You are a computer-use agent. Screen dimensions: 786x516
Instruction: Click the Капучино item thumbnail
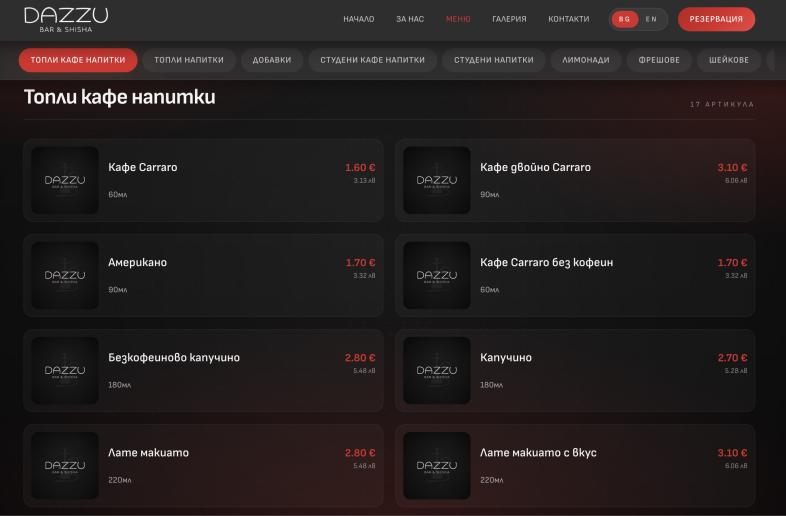437,370
